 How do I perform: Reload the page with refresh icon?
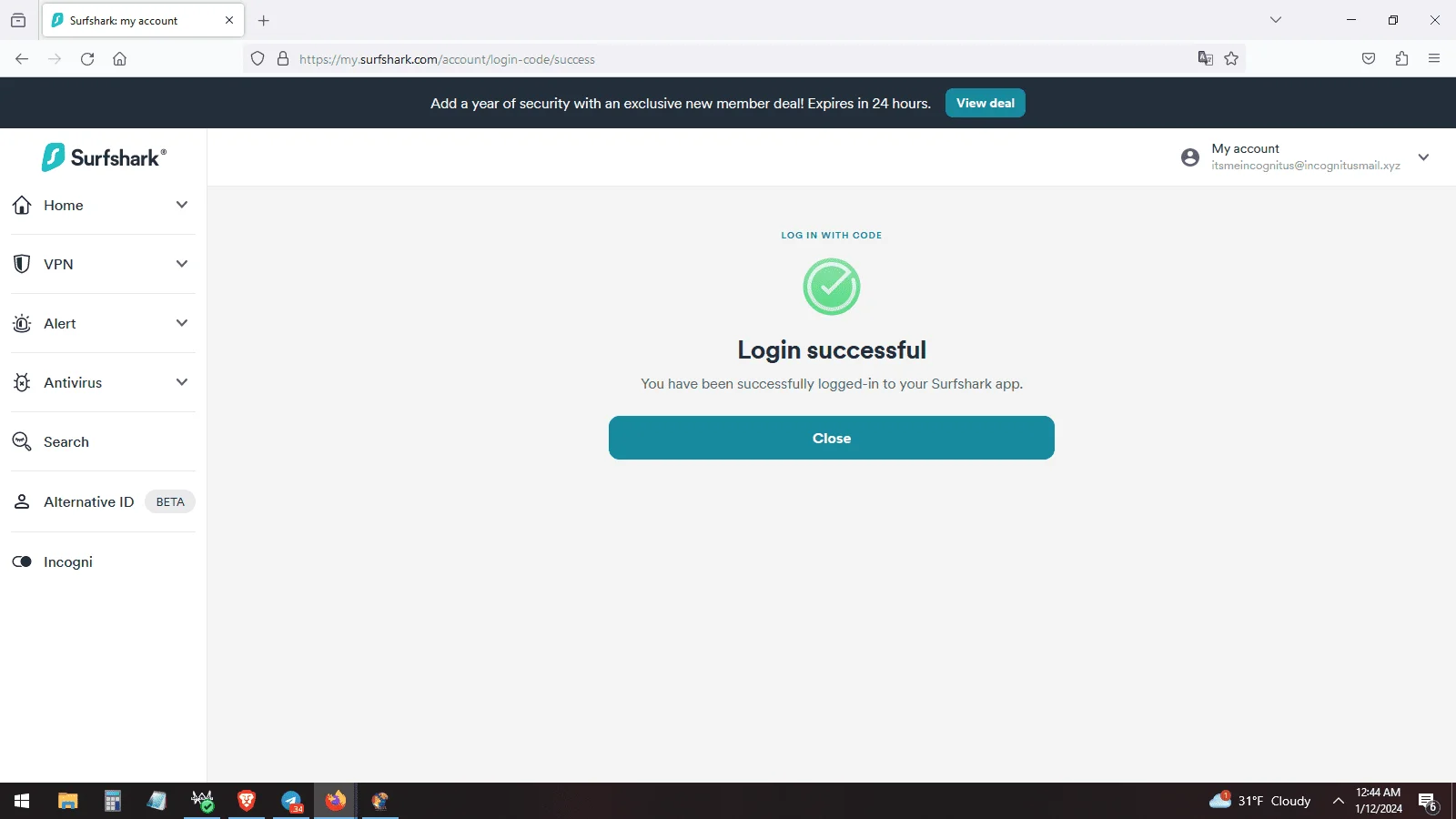point(87,59)
